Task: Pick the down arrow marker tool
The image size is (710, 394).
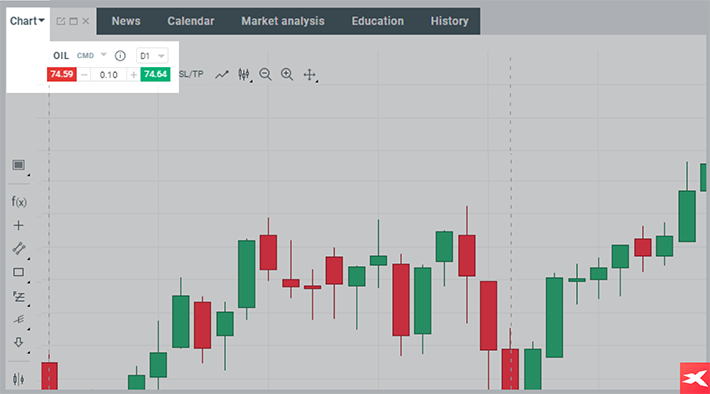Action: (19, 342)
